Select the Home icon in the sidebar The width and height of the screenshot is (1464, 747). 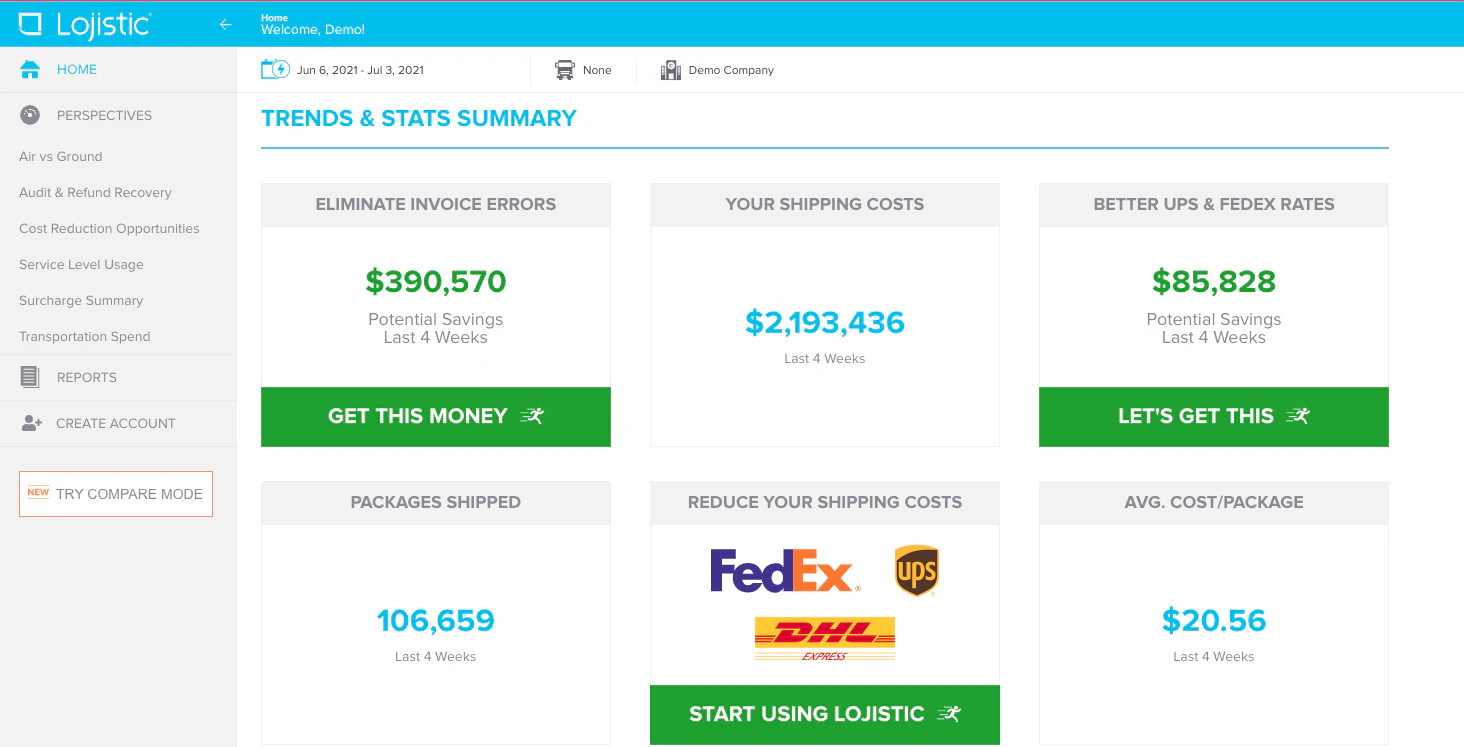click(x=29, y=69)
